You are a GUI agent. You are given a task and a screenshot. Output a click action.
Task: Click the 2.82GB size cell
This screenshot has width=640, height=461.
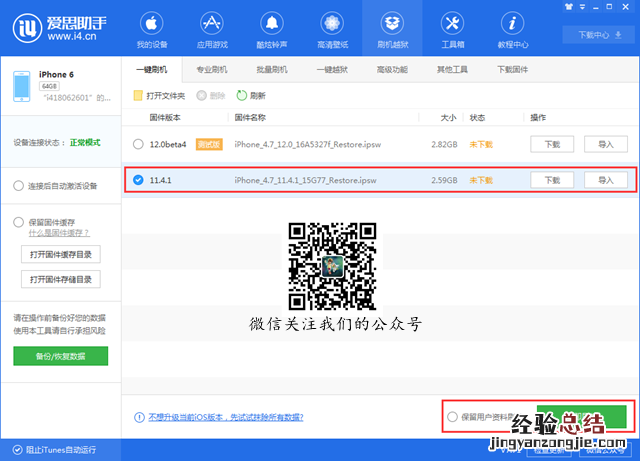(444, 145)
